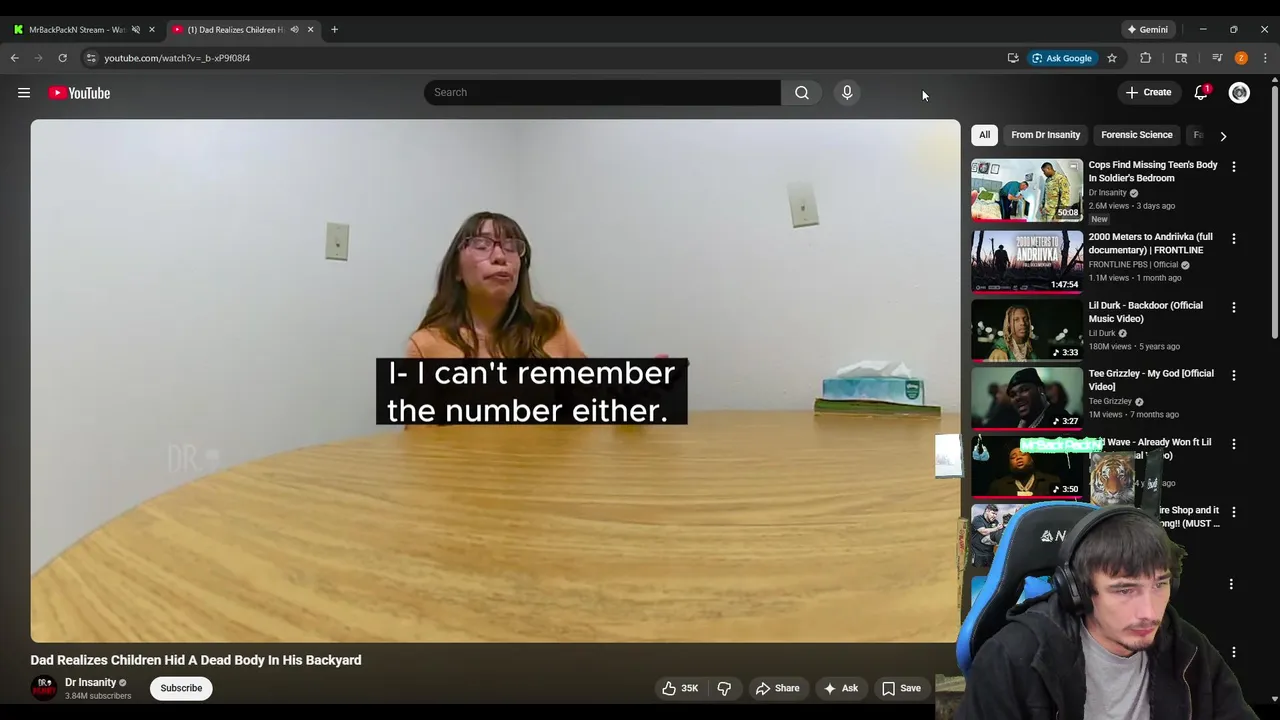This screenshot has height=720, width=1280.
Task: Switch to MrBackPackN Stream browser tab
Action: pyautogui.click(x=75, y=30)
